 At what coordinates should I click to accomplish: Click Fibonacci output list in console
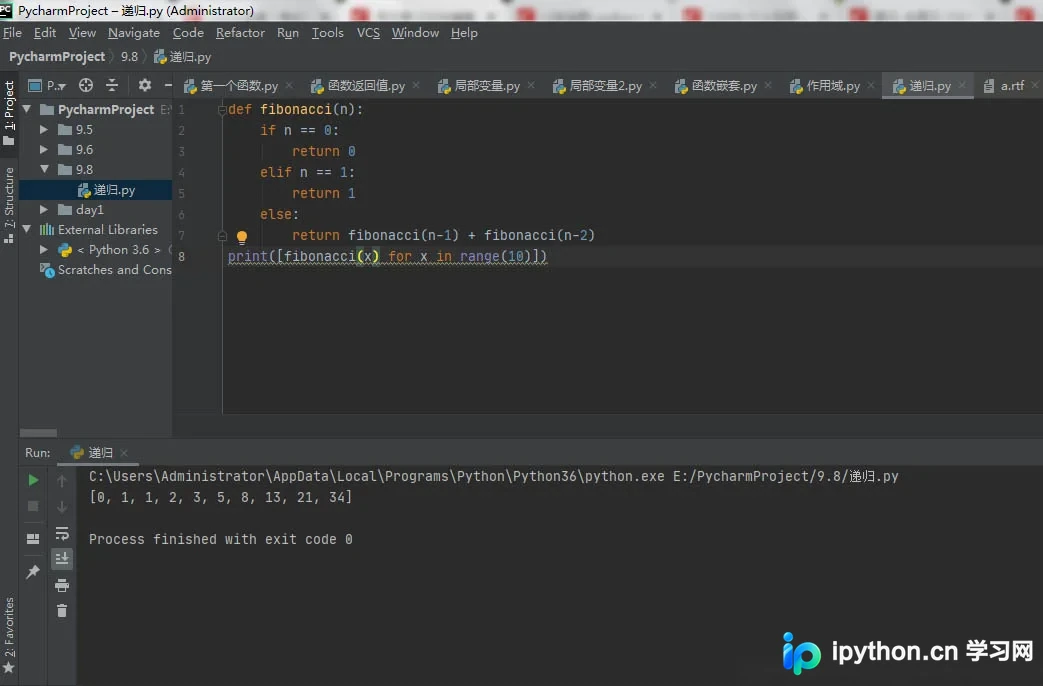(x=220, y=497)
